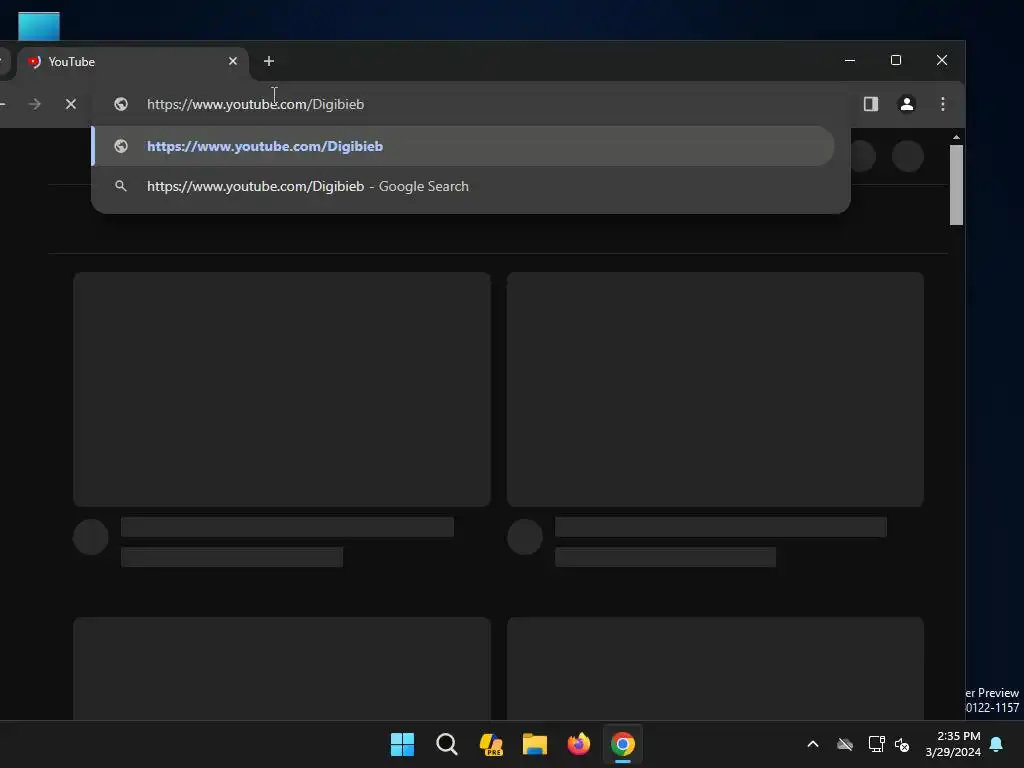Click the forward navigation arrow
The width and height of the screenshot is (1024, 768).
tap(35, 104)
